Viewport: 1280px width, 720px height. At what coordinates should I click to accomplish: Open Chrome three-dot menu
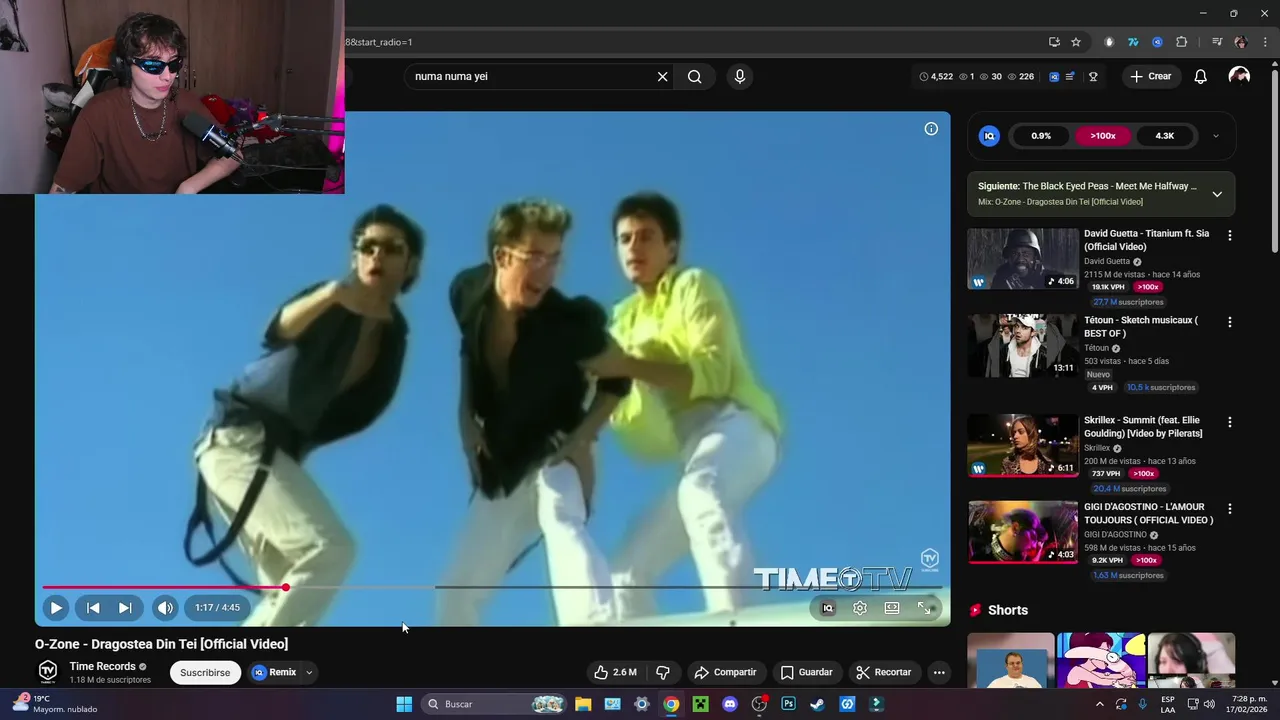tap(1265, 42)
